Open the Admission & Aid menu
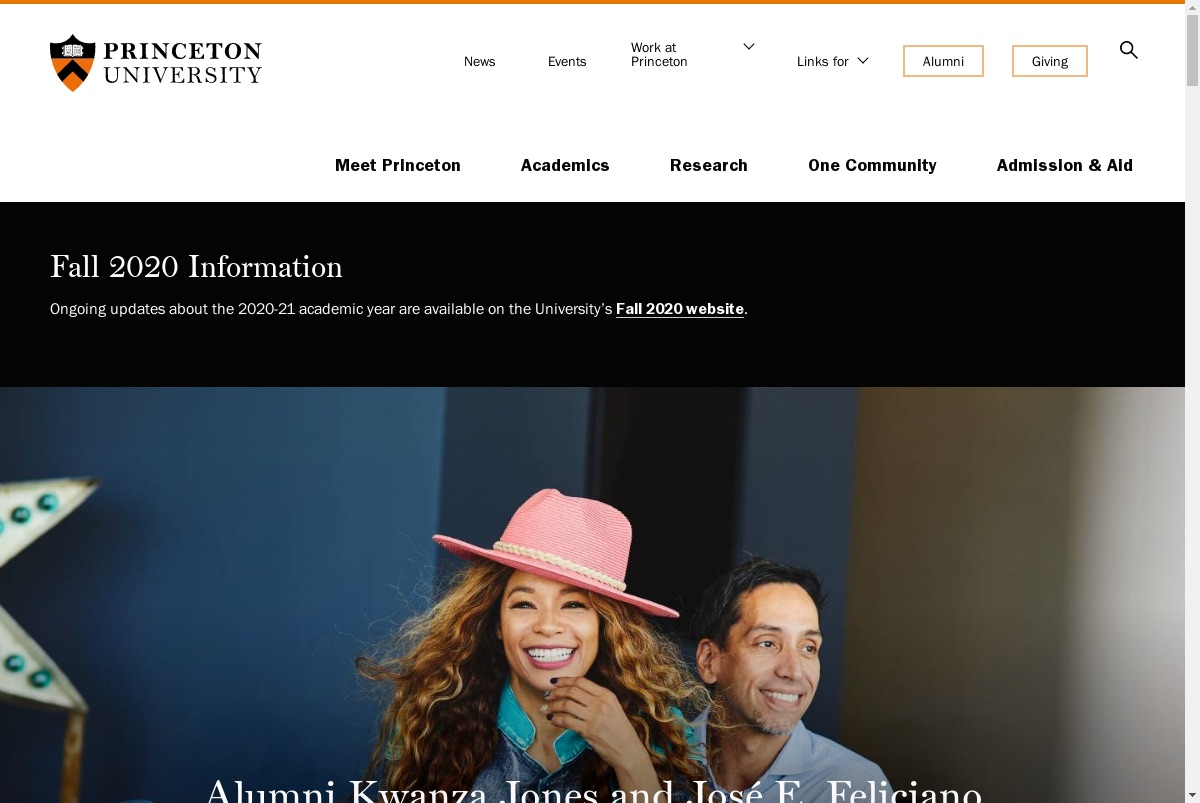 click(x=1065, y=165)
